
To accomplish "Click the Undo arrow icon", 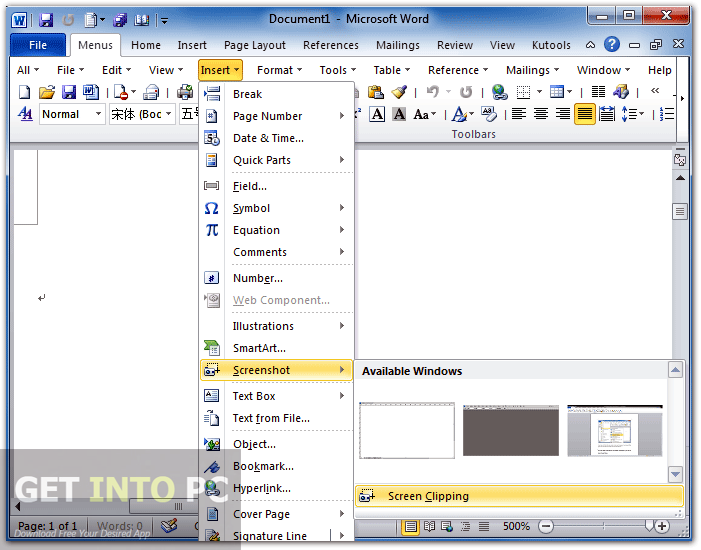I will click(433, 93).
